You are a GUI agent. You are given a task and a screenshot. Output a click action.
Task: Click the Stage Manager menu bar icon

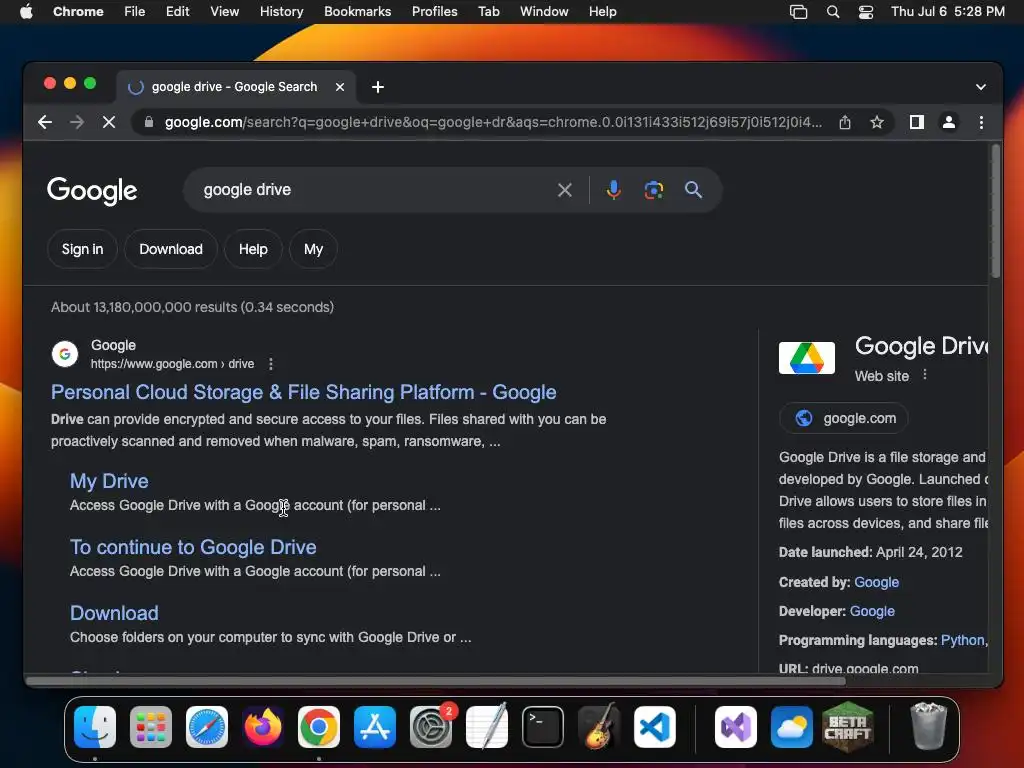[798, 12]
